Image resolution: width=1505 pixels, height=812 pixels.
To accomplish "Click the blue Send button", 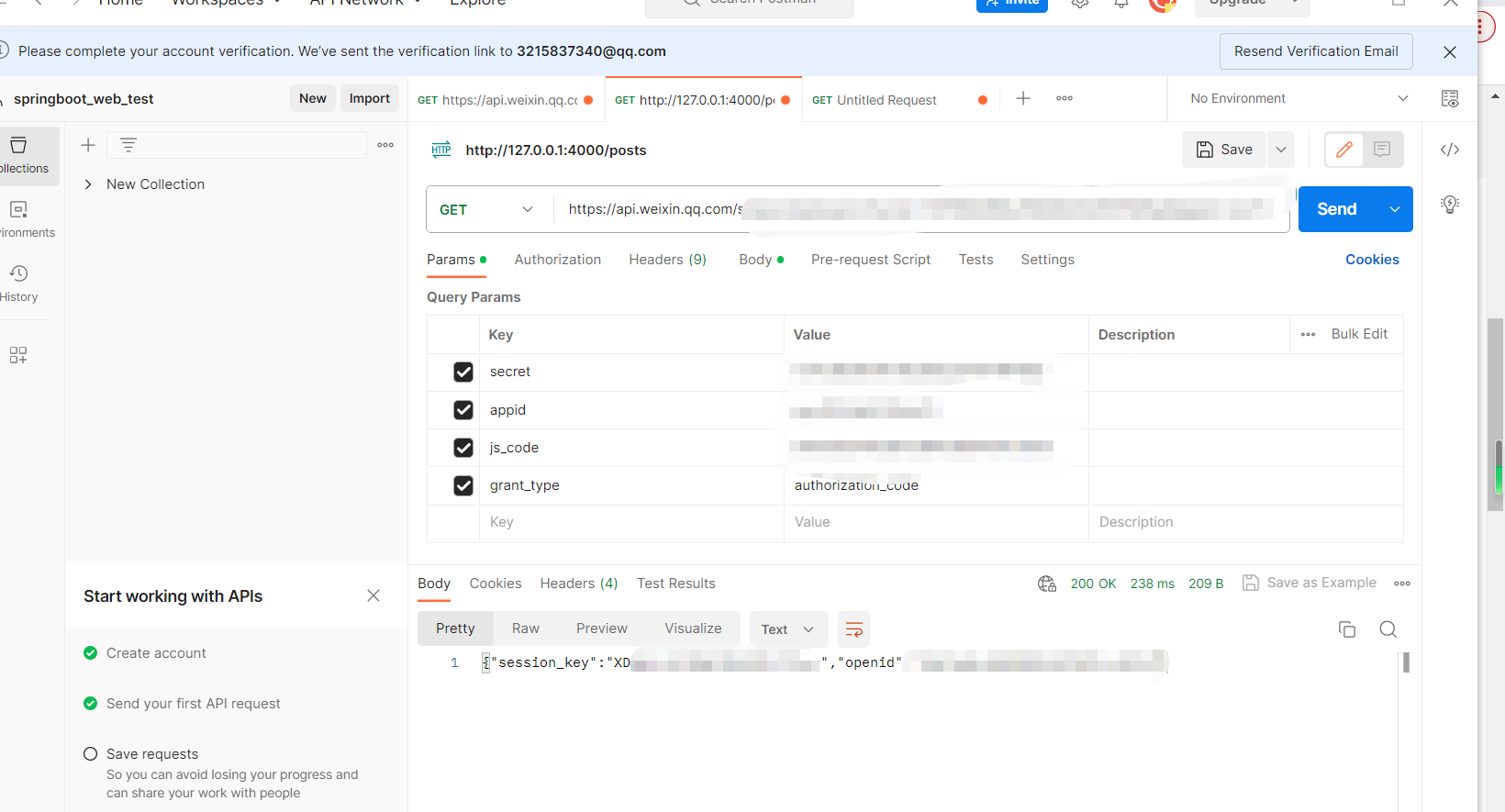I will tap(1337, 209).
